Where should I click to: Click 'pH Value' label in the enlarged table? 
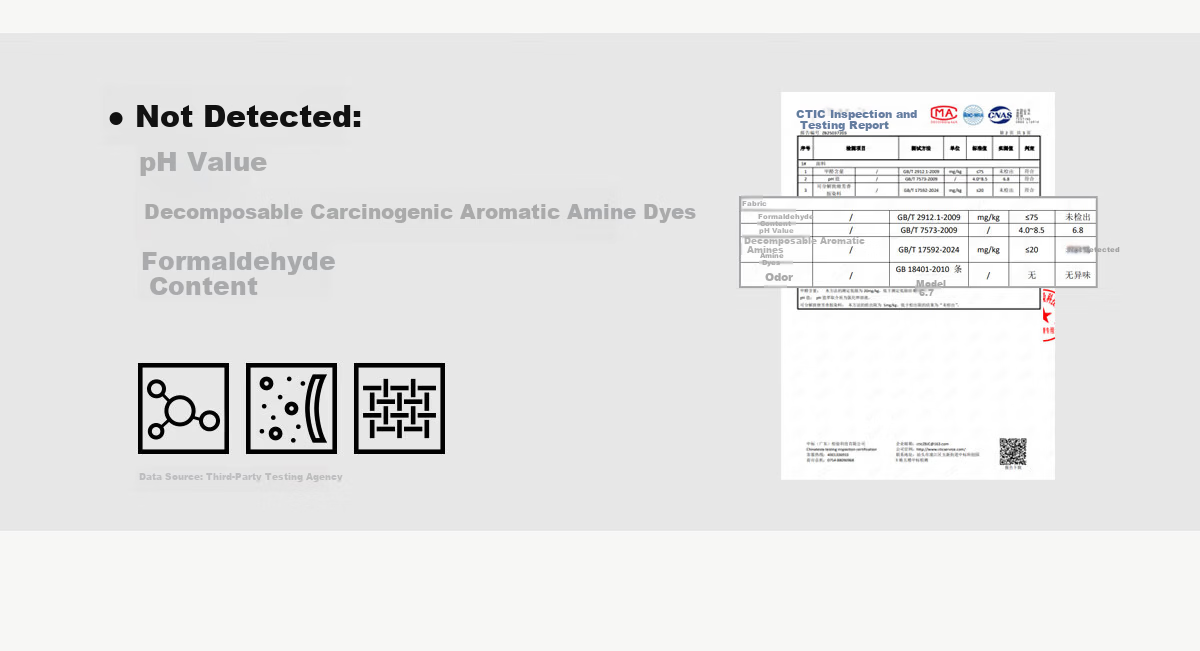776,230
